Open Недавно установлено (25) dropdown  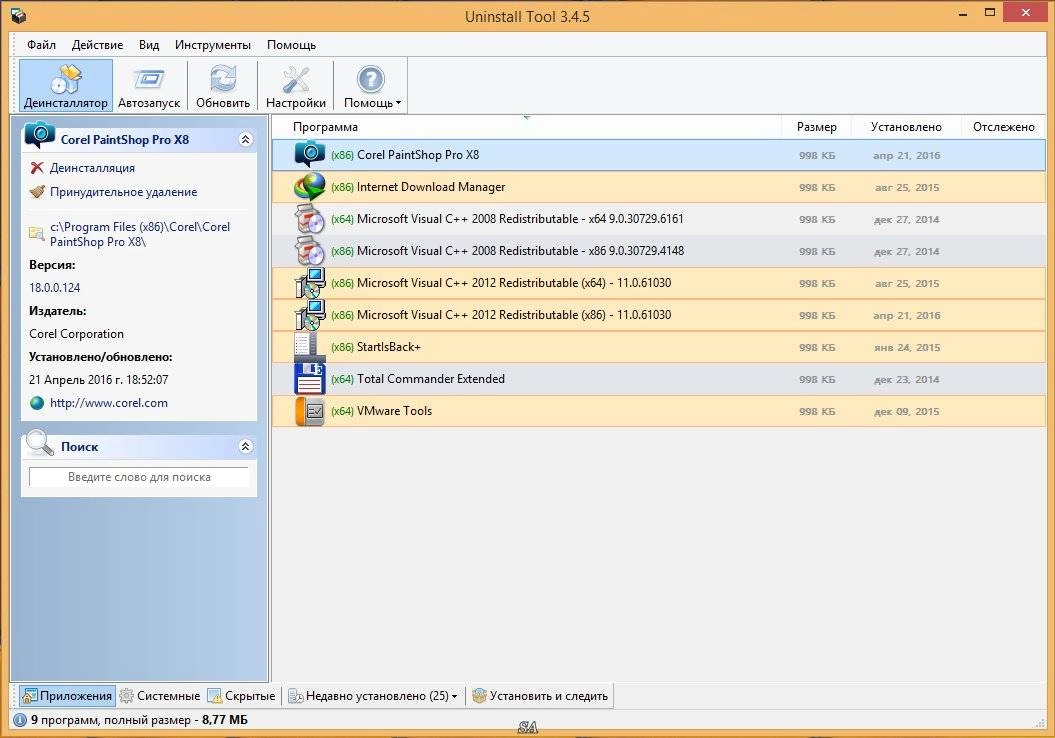point(373,696)
